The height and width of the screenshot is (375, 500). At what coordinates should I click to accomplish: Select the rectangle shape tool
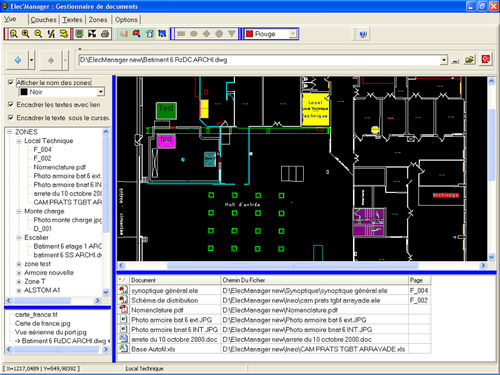point(181,34)
